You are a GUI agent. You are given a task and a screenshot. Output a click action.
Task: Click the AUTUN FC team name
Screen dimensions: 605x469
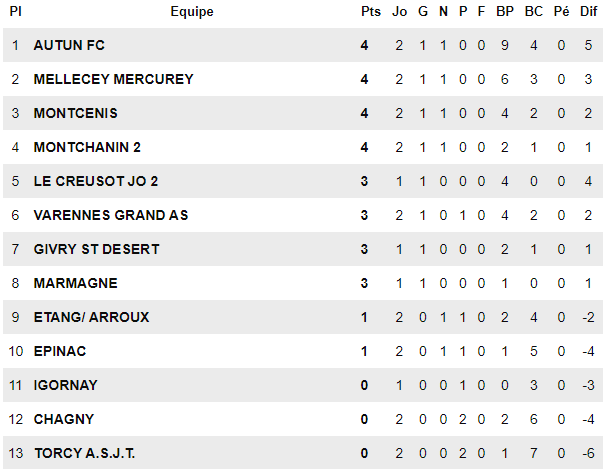[x=69, y=45]
